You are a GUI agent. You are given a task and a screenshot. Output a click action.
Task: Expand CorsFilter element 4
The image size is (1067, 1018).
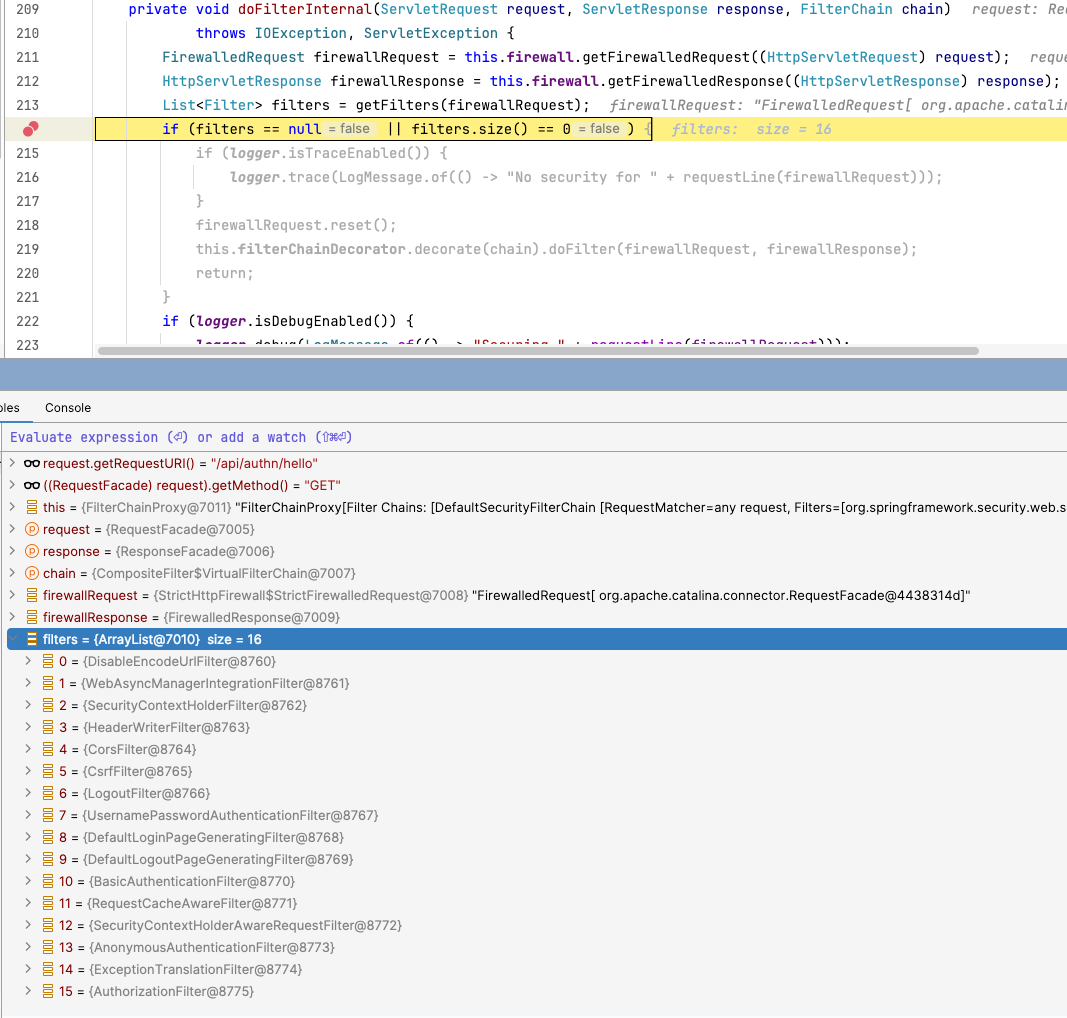tap(28, 749)
